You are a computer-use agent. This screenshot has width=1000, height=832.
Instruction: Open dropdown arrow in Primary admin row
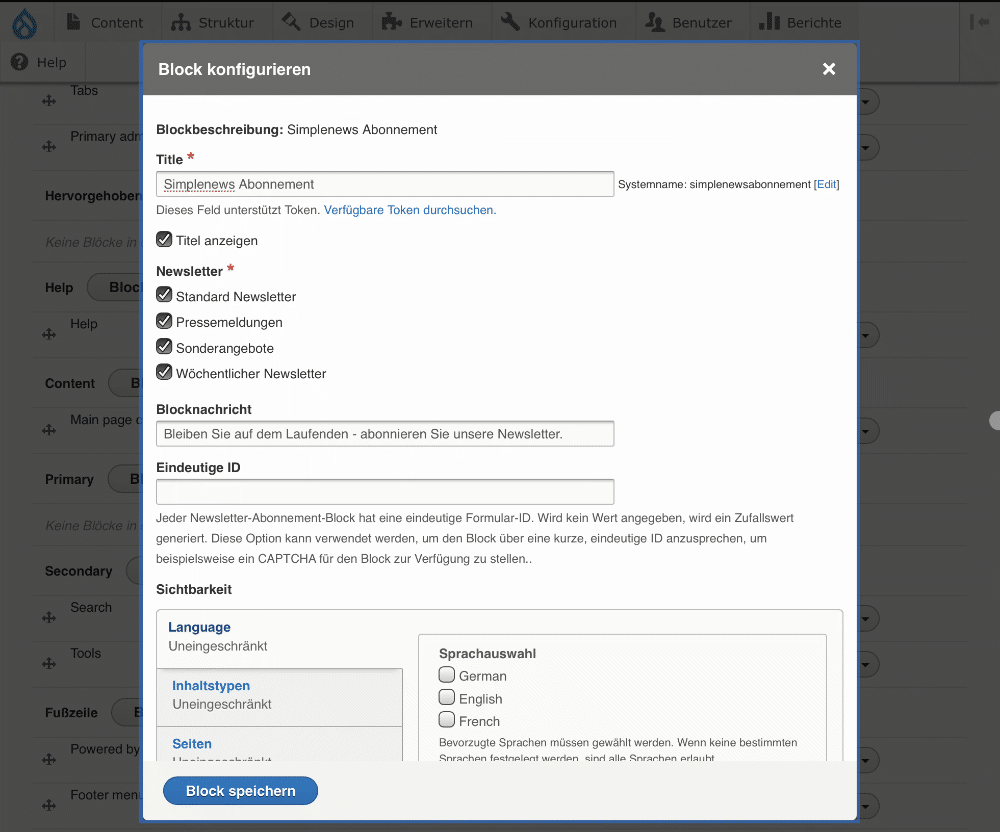pyautogui.click(x=867, y=148)
